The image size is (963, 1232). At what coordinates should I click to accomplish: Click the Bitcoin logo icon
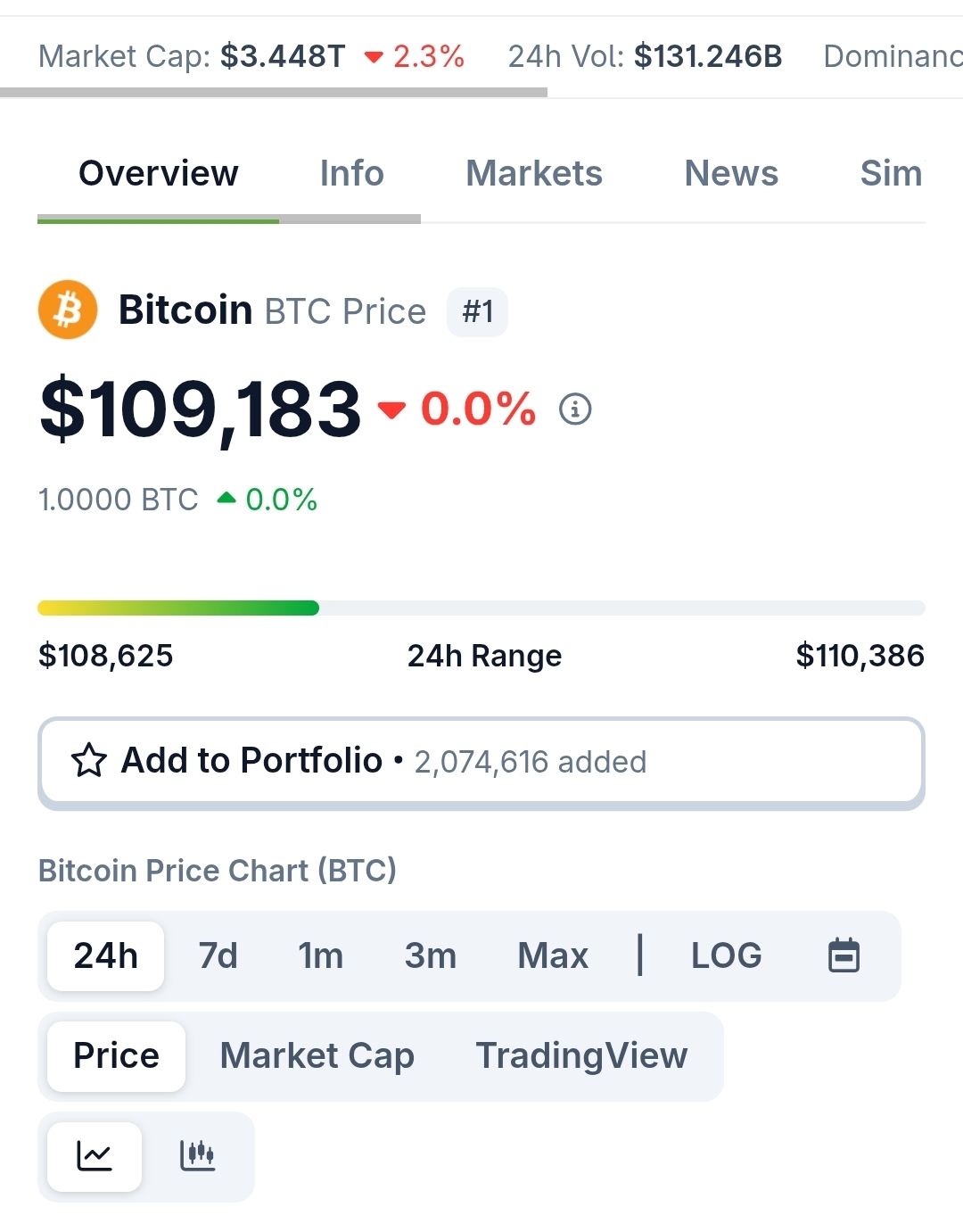(x=68, y=310)
